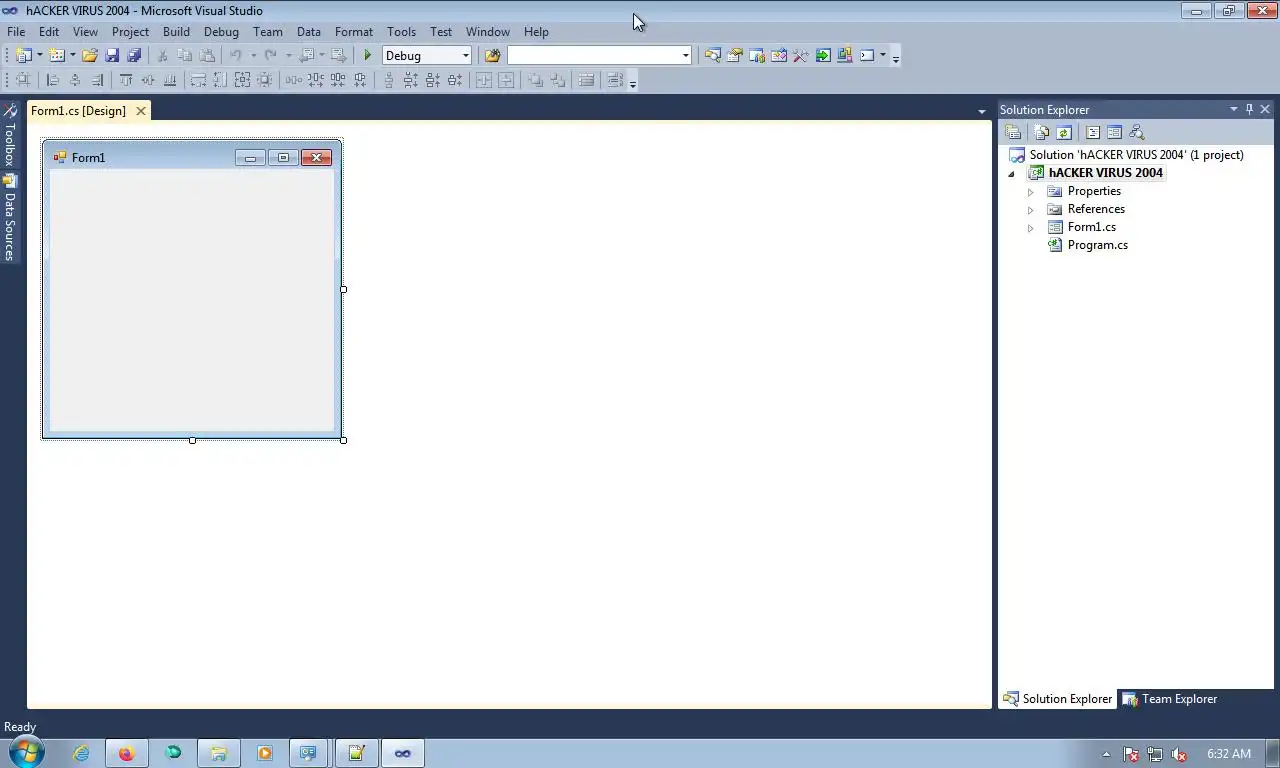Screen dimensions: 1280x768
Task: Open the File menu
Action: click(x=16, y=32)
